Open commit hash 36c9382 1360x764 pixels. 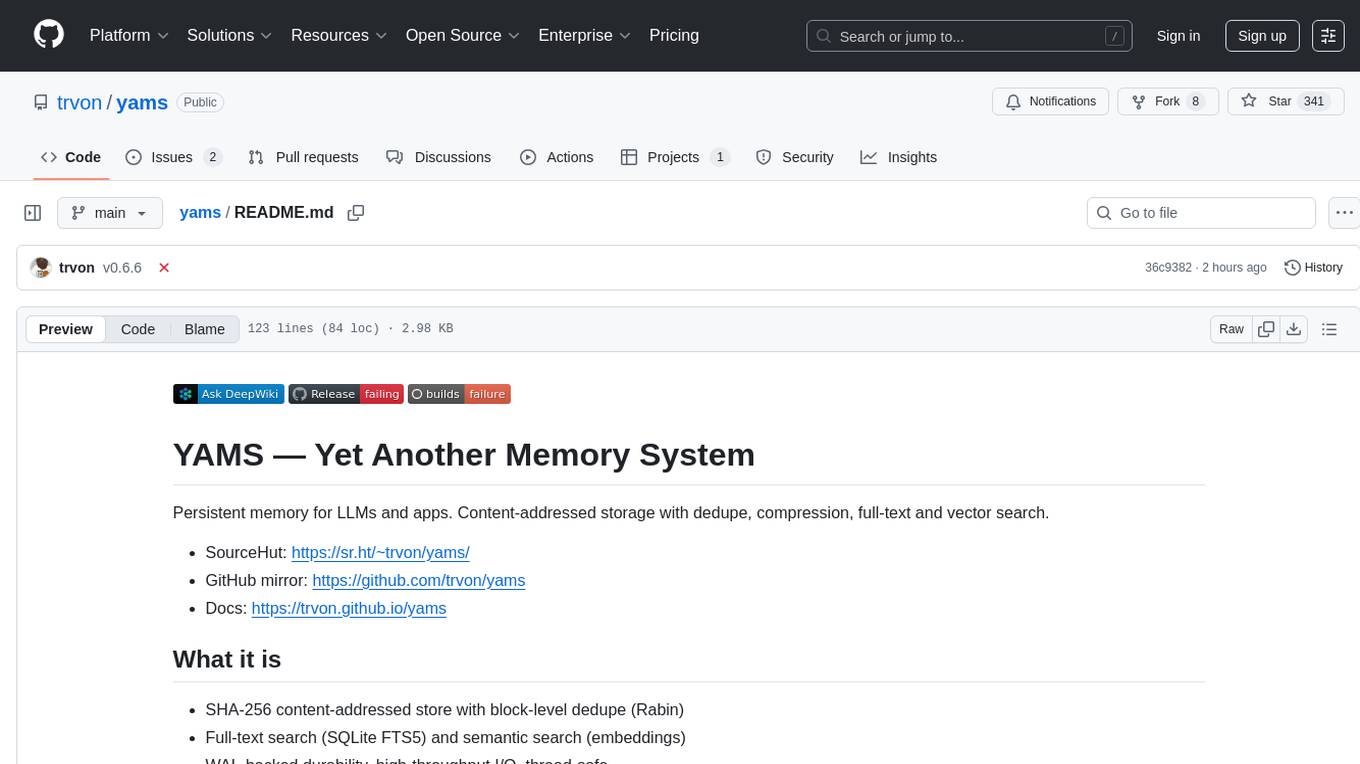1168,268
